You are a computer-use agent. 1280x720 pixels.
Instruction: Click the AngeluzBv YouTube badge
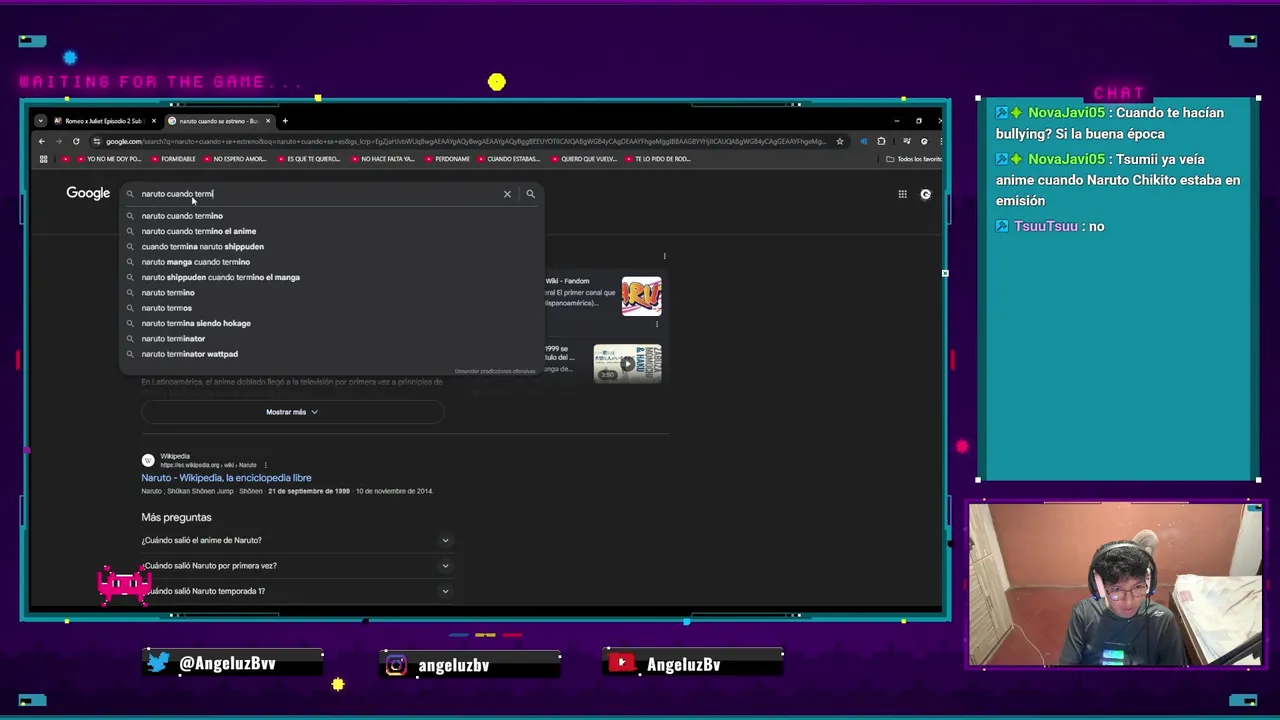point(693,664)
